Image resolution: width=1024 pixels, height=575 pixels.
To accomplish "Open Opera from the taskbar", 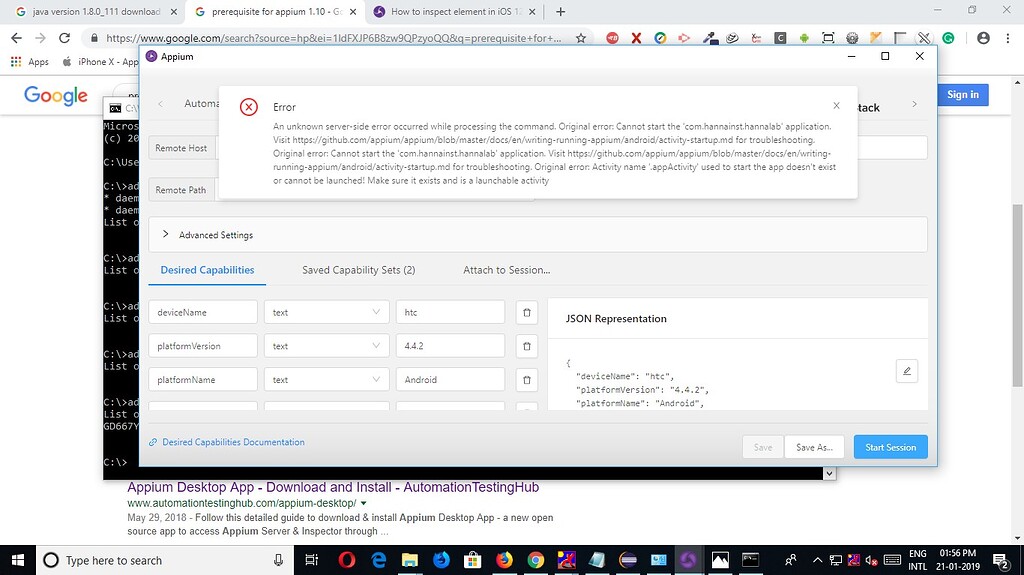I will pyautogui.click(x=347, y=560).
